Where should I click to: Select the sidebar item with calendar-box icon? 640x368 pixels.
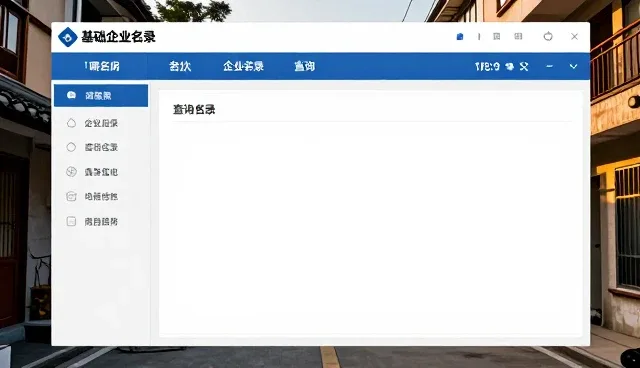tap(101, 197)
